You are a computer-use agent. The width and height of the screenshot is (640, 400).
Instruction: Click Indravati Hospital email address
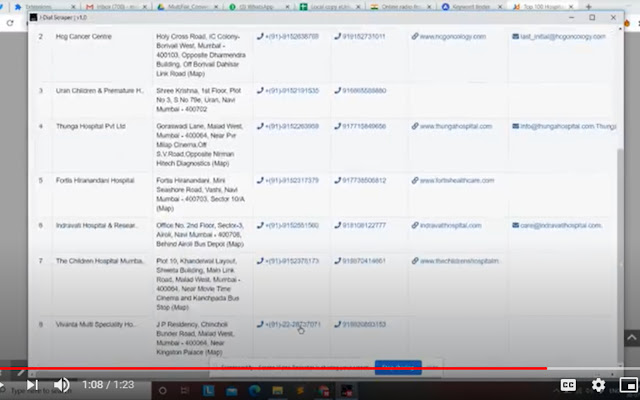pos(557,225)
